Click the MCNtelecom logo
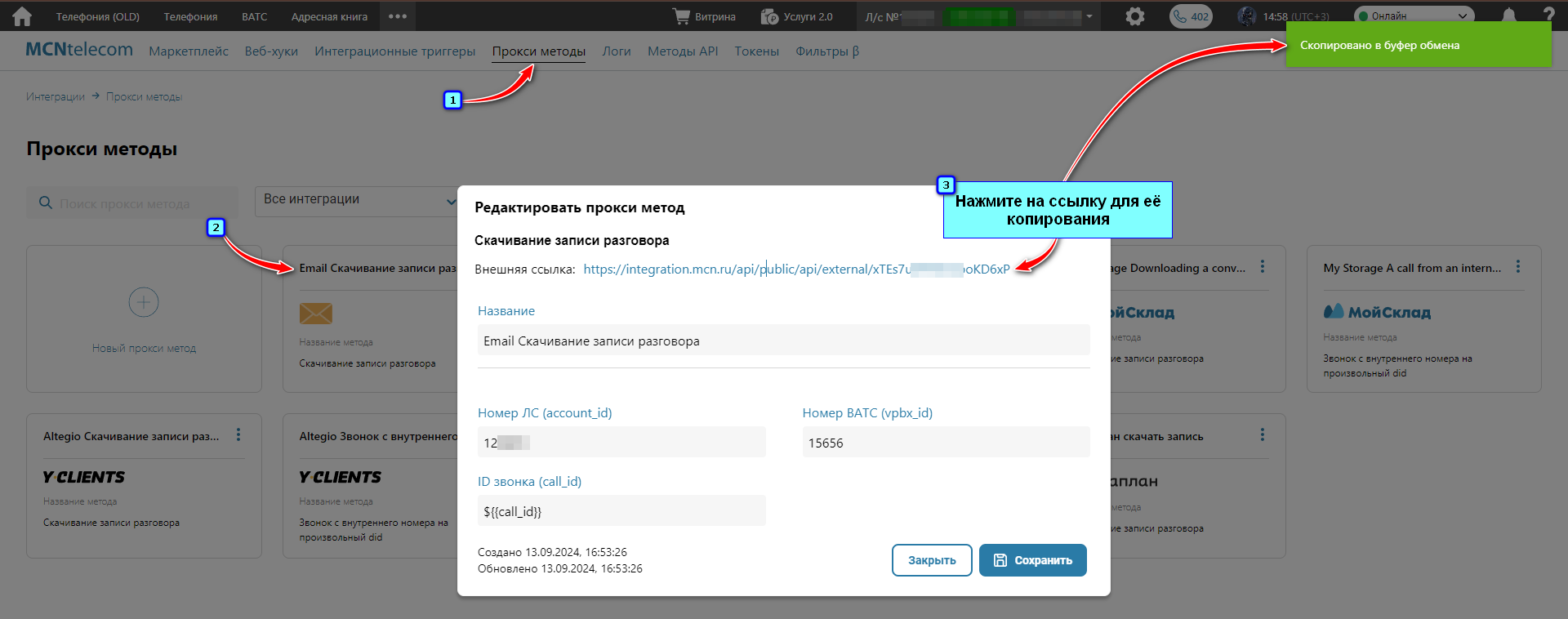The width and height of the screenshot is (1568, 619). 79,50
